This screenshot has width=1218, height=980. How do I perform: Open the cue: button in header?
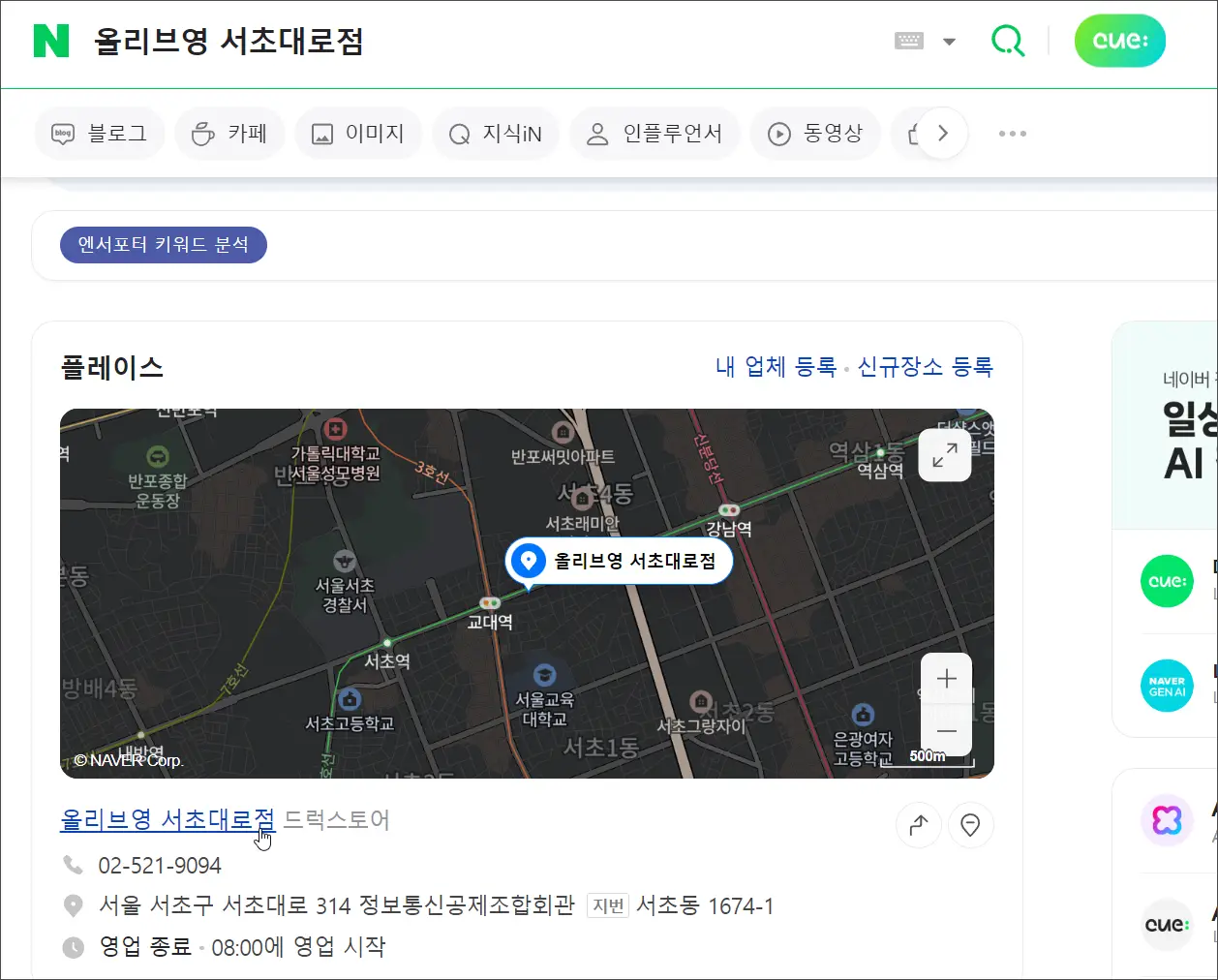[x=1120, y=41]
